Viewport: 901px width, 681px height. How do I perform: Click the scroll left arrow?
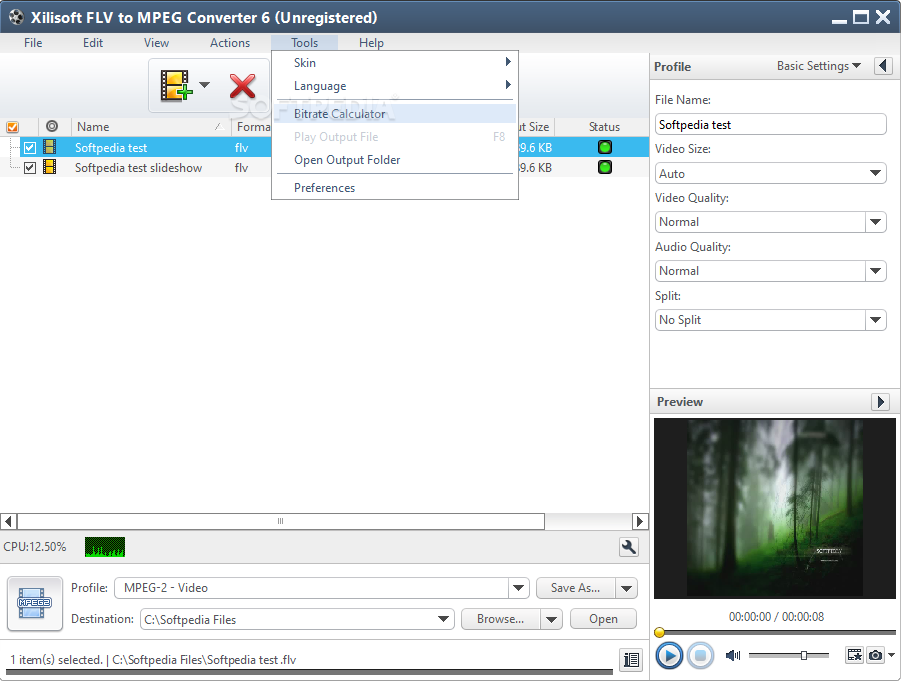point(8,521)
